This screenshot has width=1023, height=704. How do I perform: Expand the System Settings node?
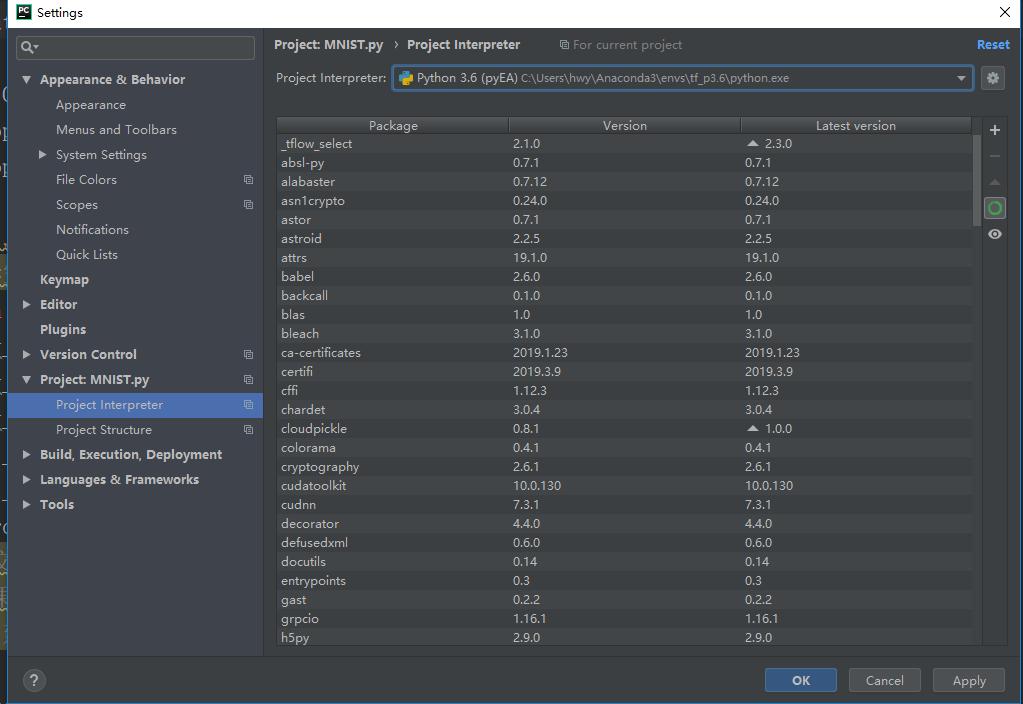tap(42, 155)
